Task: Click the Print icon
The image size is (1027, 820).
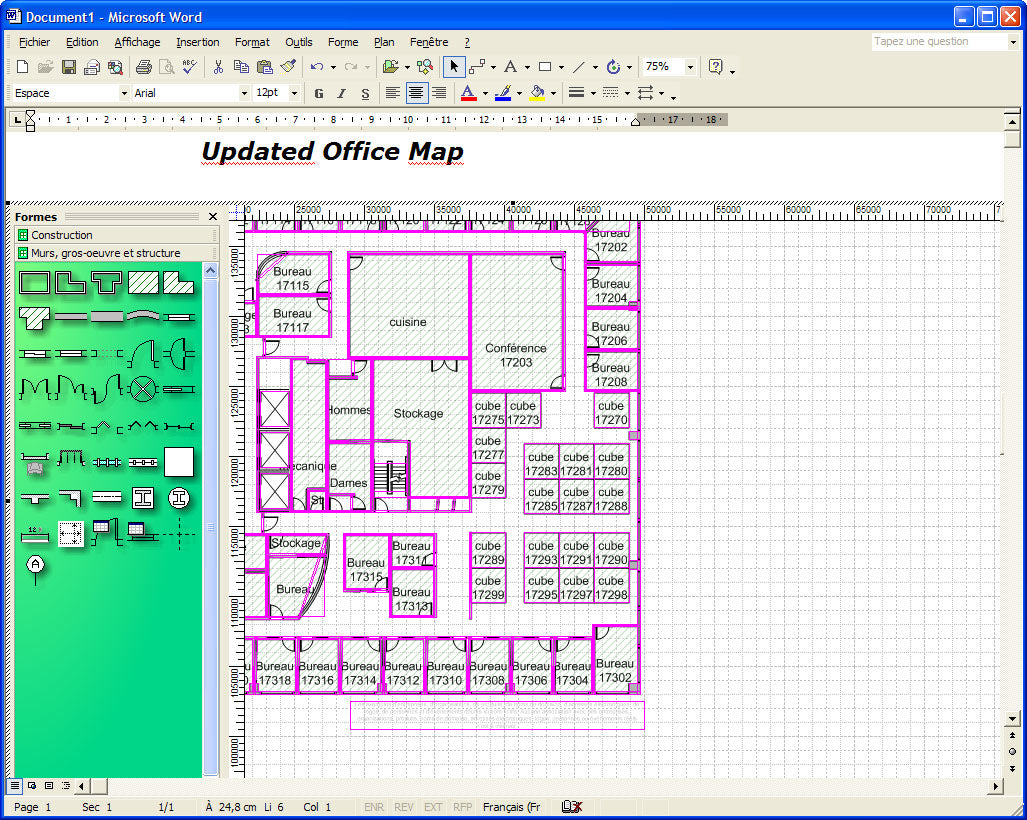Action: click(x=143, y=67)
